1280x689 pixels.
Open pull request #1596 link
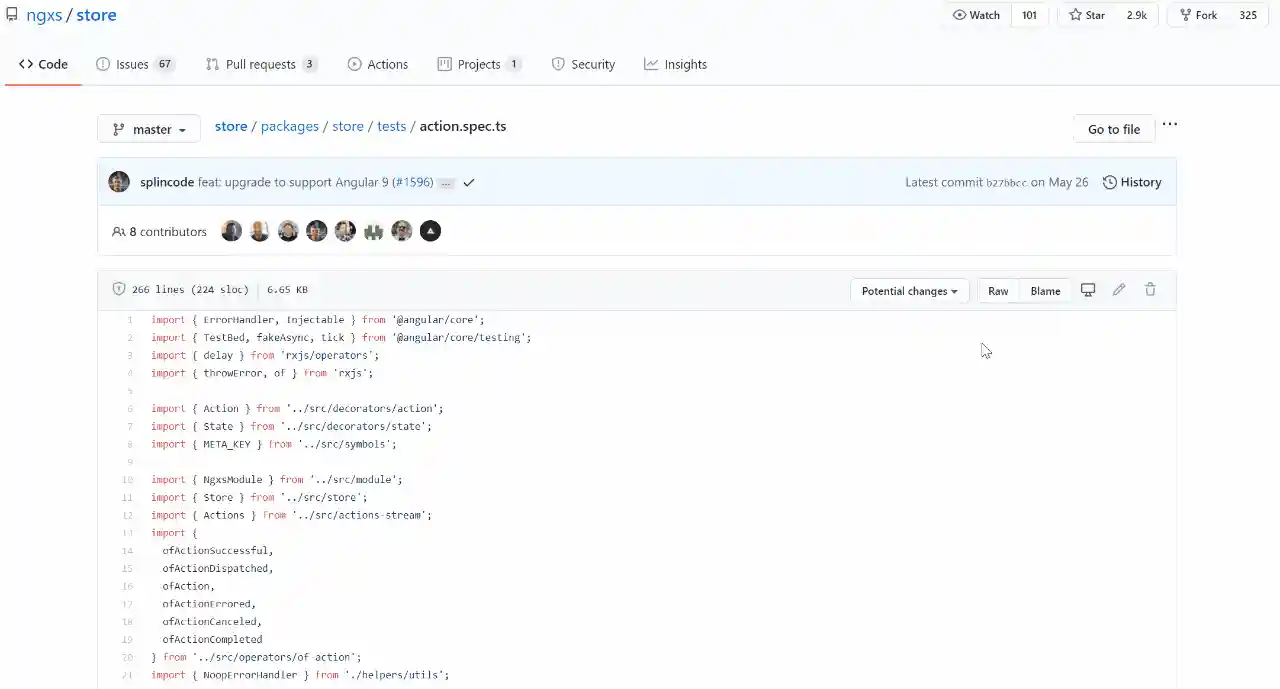[x=413, y=182]
